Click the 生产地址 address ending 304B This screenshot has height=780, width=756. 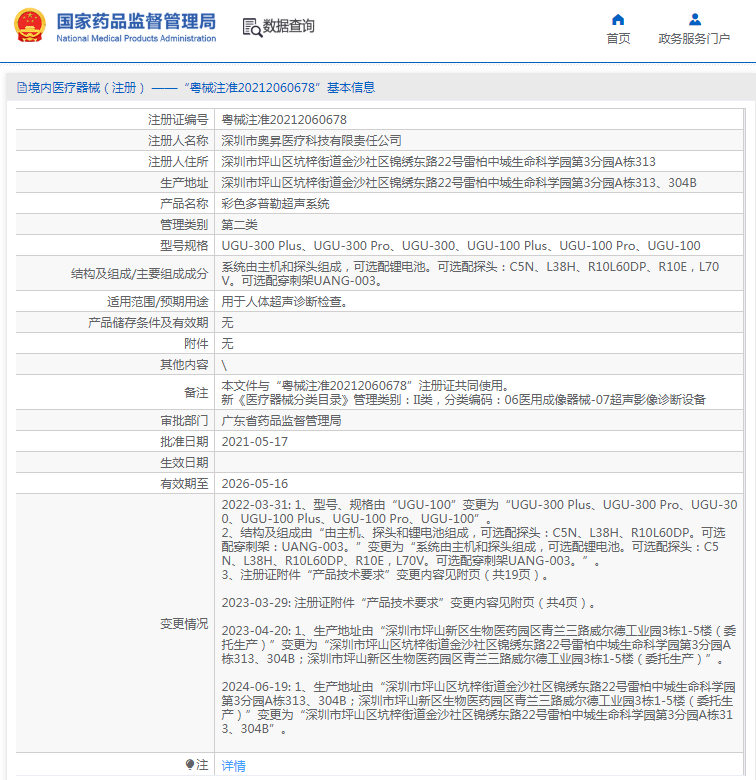click(459, 183)
